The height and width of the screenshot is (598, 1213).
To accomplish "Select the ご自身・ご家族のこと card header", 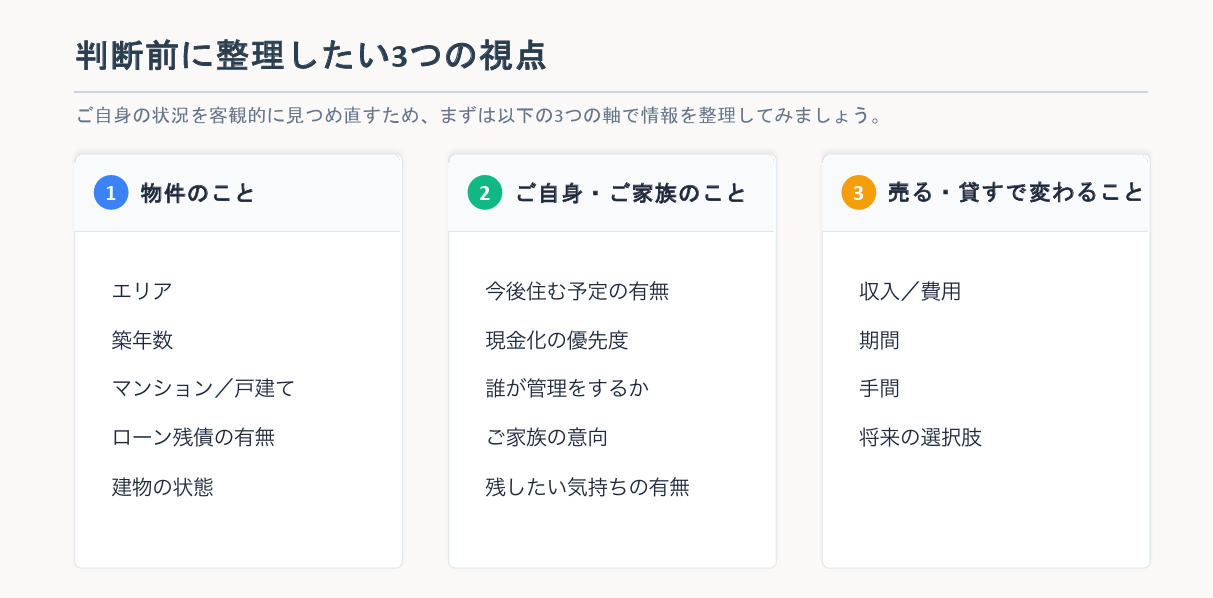I will coord(612,193).
